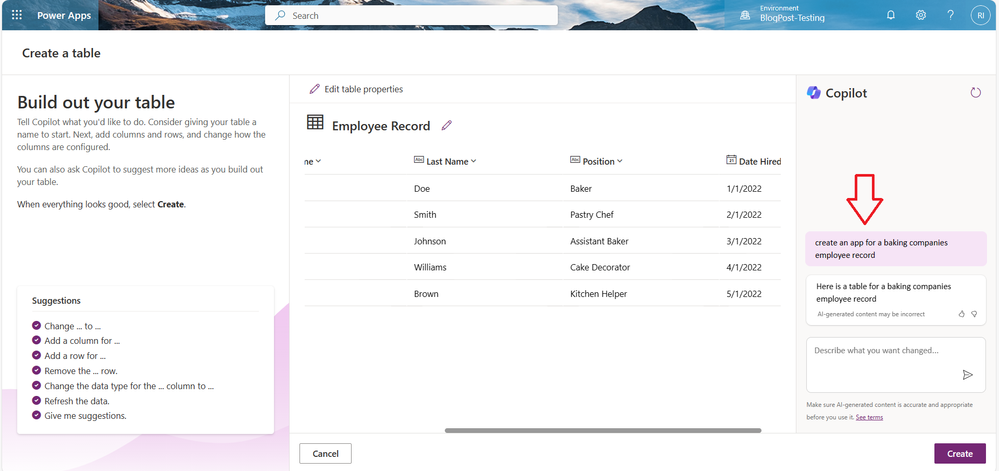
Task: Open the settings gear
Action: click(x=921, y=15)
